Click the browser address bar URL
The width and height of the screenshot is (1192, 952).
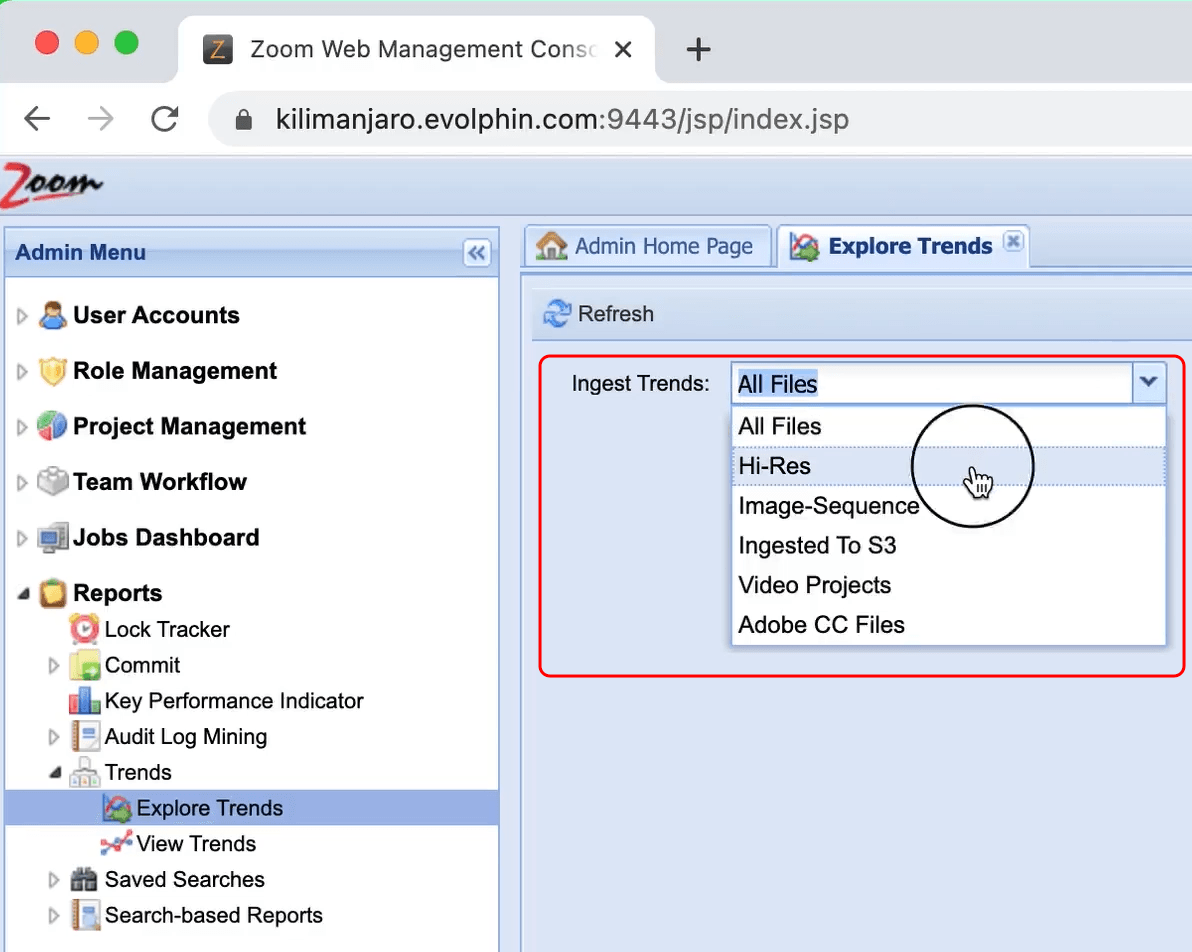562,119
